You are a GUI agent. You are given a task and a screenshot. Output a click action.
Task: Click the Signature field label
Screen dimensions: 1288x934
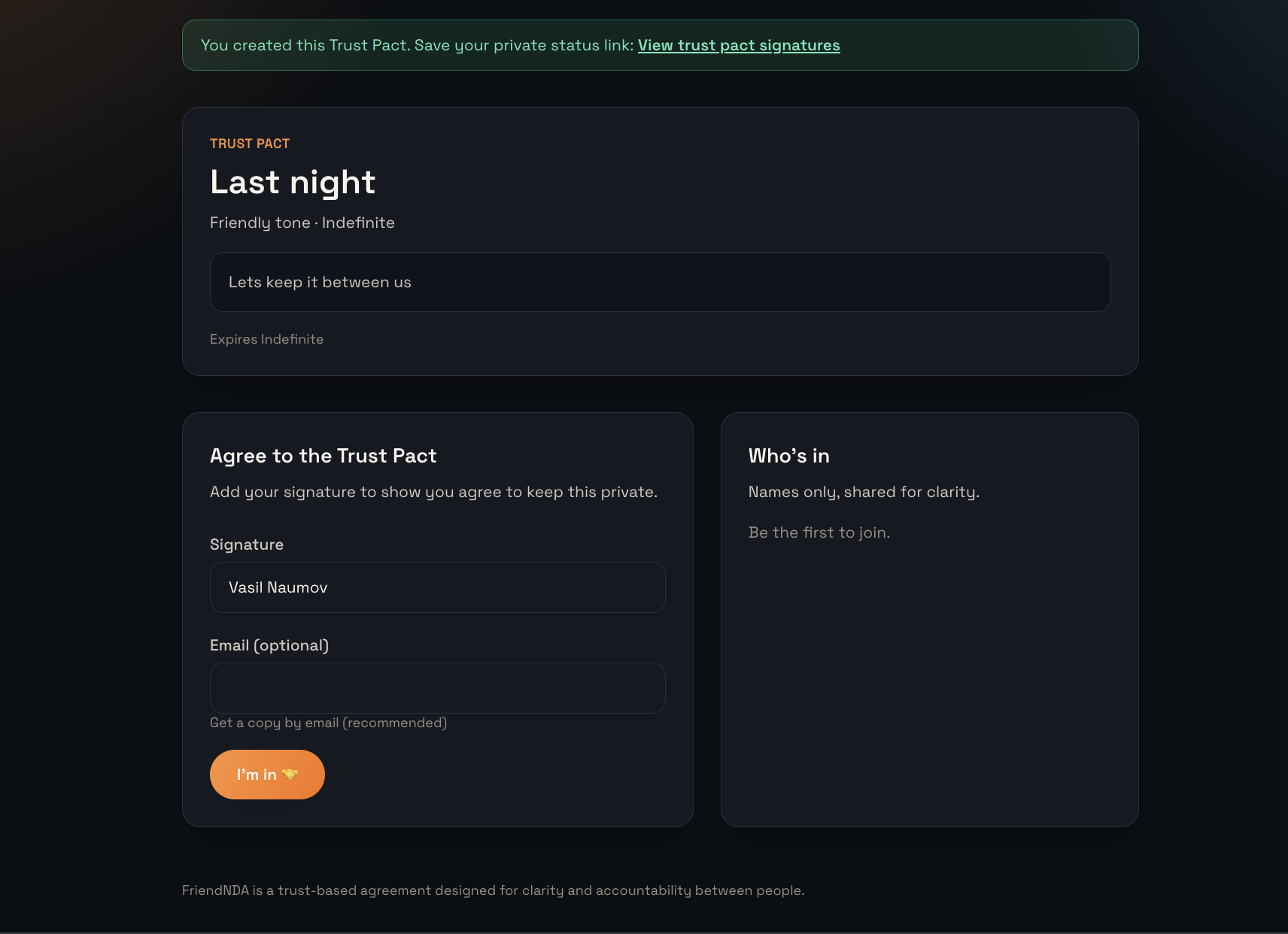coord(246,544)
